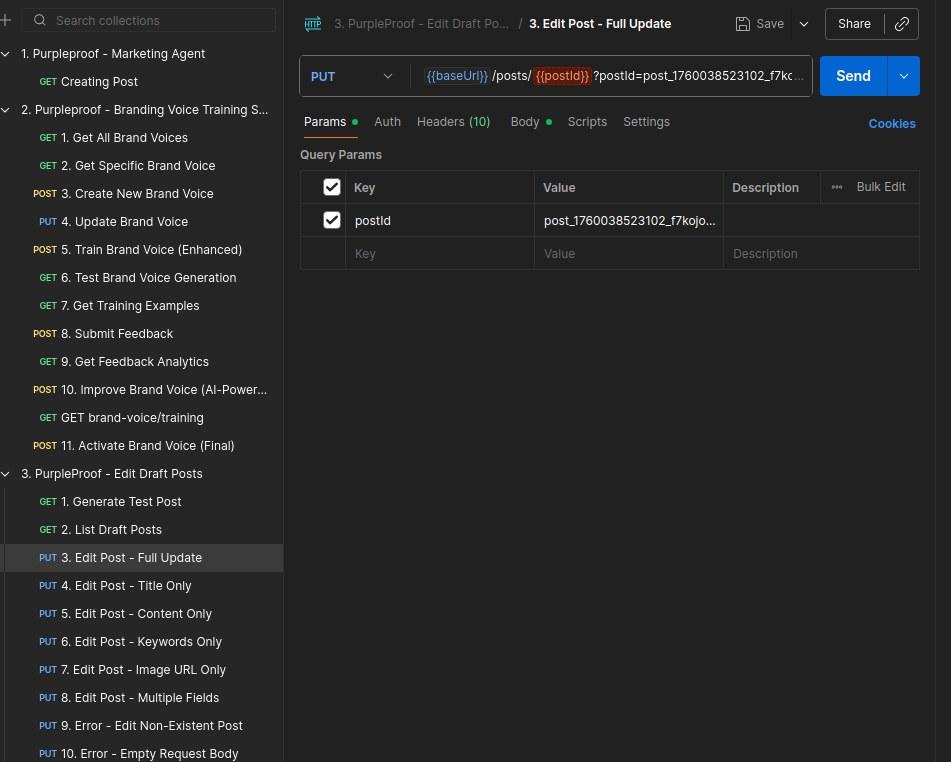Open the Scripts tab
This screenshot has height=762, width=951.
pos(587,122)
